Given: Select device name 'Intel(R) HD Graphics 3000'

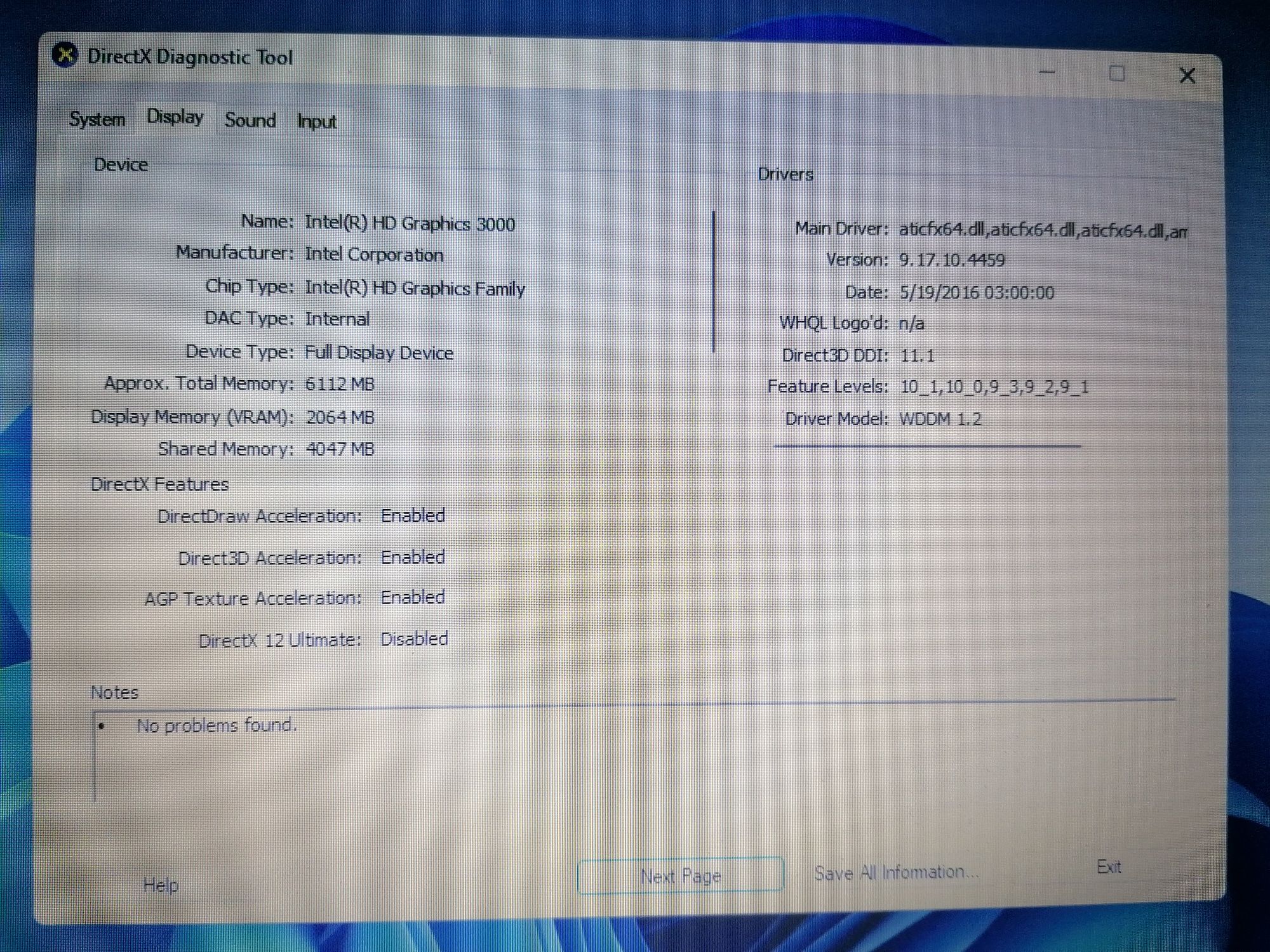Looking at the screenshot, I should pos(410,223).
